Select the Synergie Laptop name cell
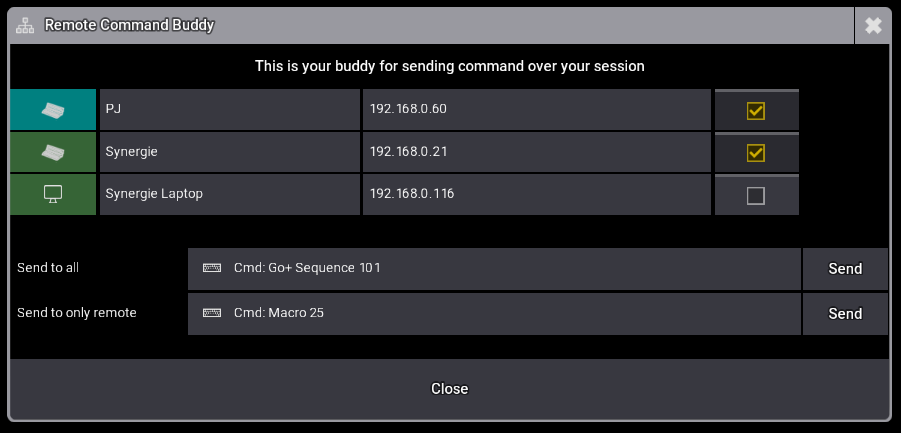The height and width of the screenshot is (433, 901). point(230,194)
